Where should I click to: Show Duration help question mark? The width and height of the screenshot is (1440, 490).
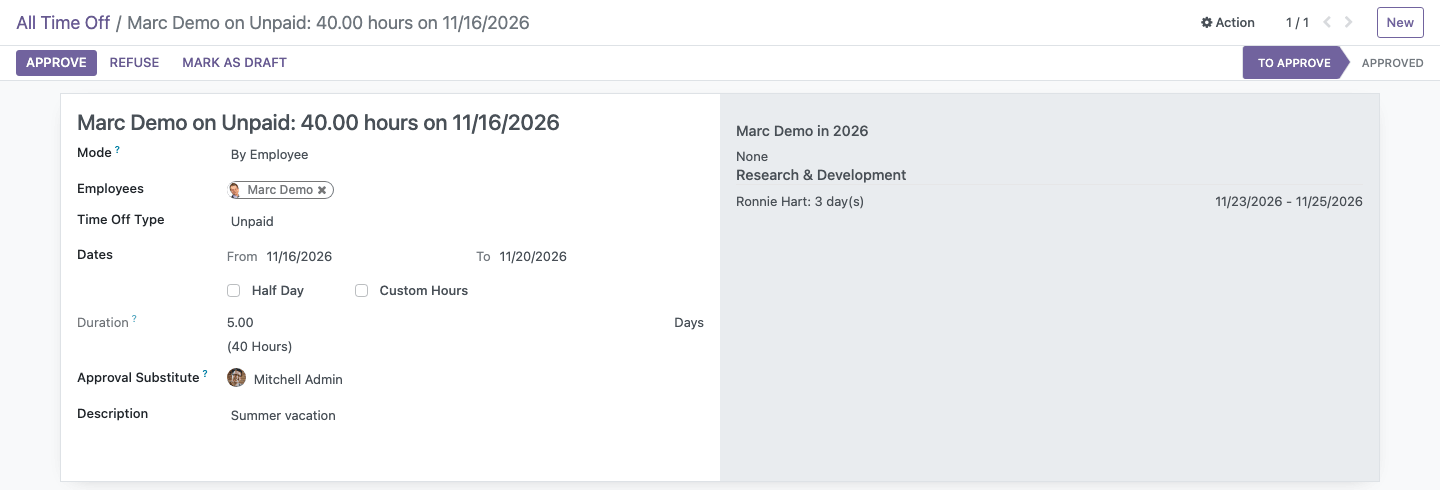point(134,320)
